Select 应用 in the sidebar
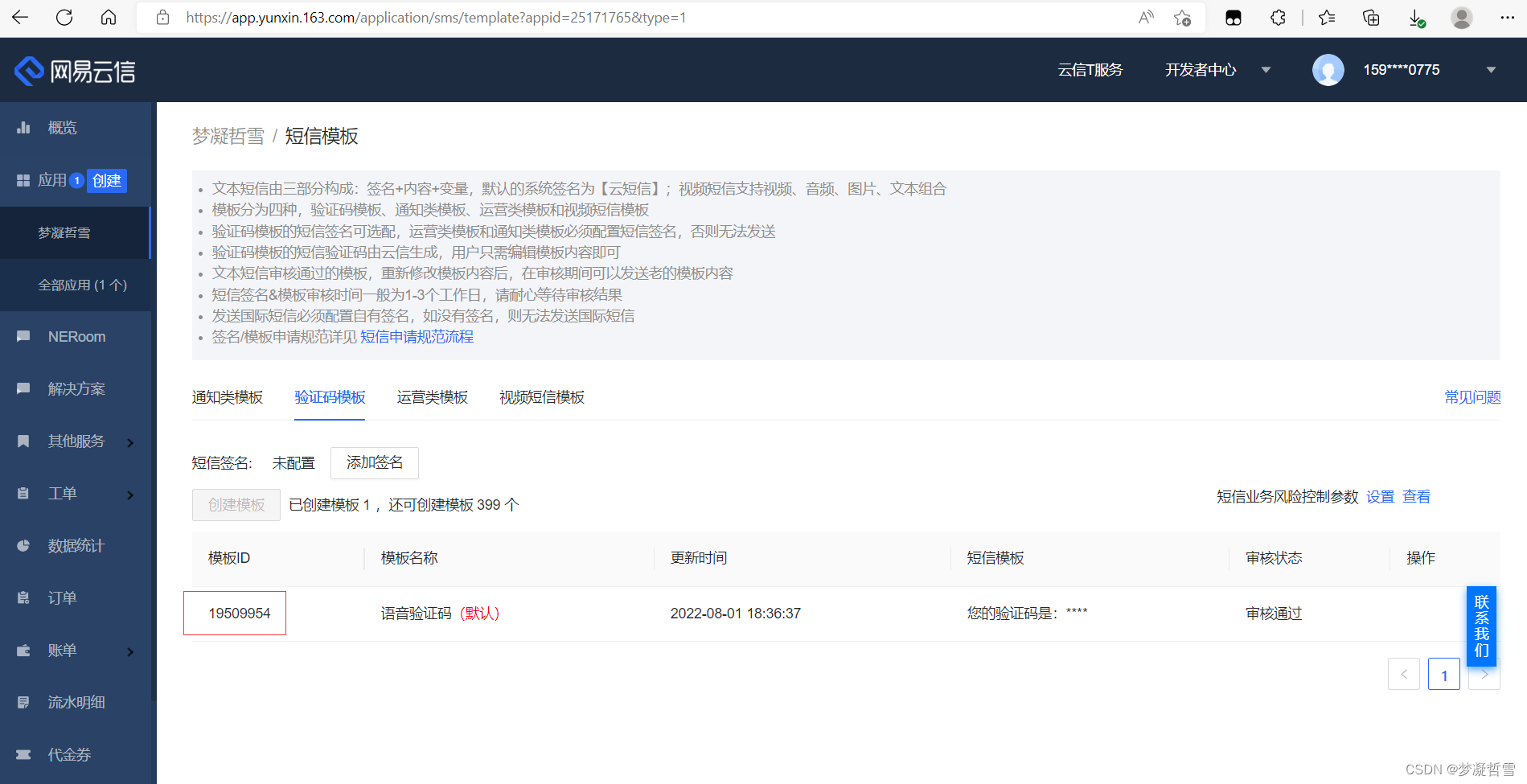 [51, 180]
